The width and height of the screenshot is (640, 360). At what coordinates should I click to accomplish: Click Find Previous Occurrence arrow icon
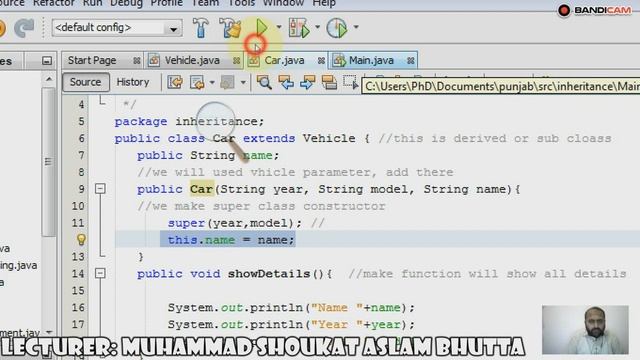(286, 82)
